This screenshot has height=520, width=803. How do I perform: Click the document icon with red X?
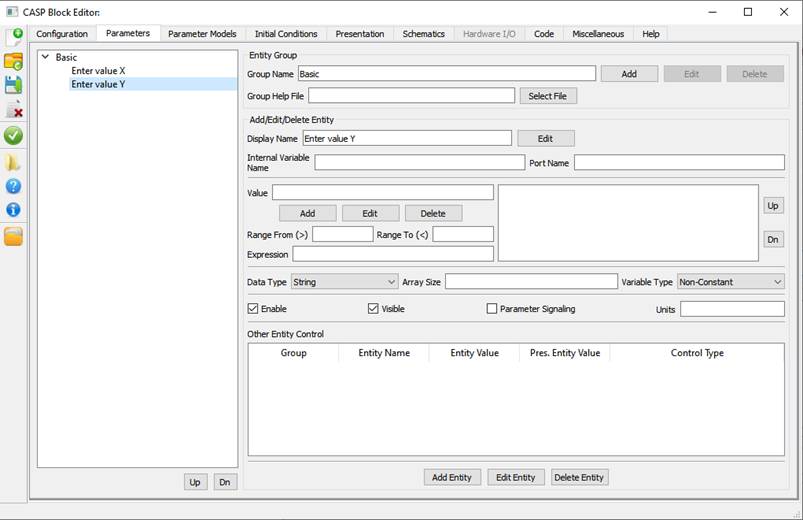coord(14,110)
